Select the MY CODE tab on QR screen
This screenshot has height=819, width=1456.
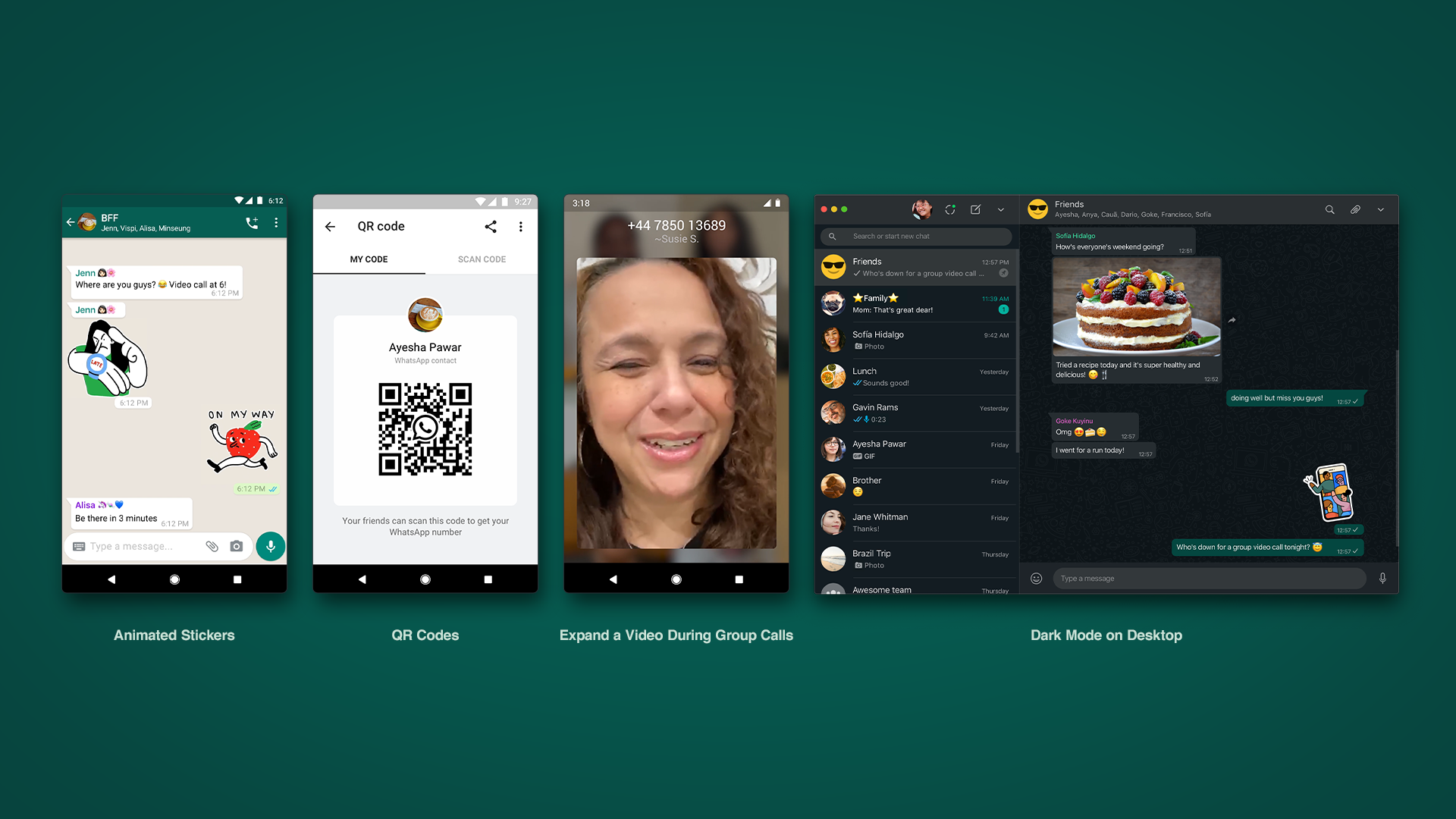(369, 259)
